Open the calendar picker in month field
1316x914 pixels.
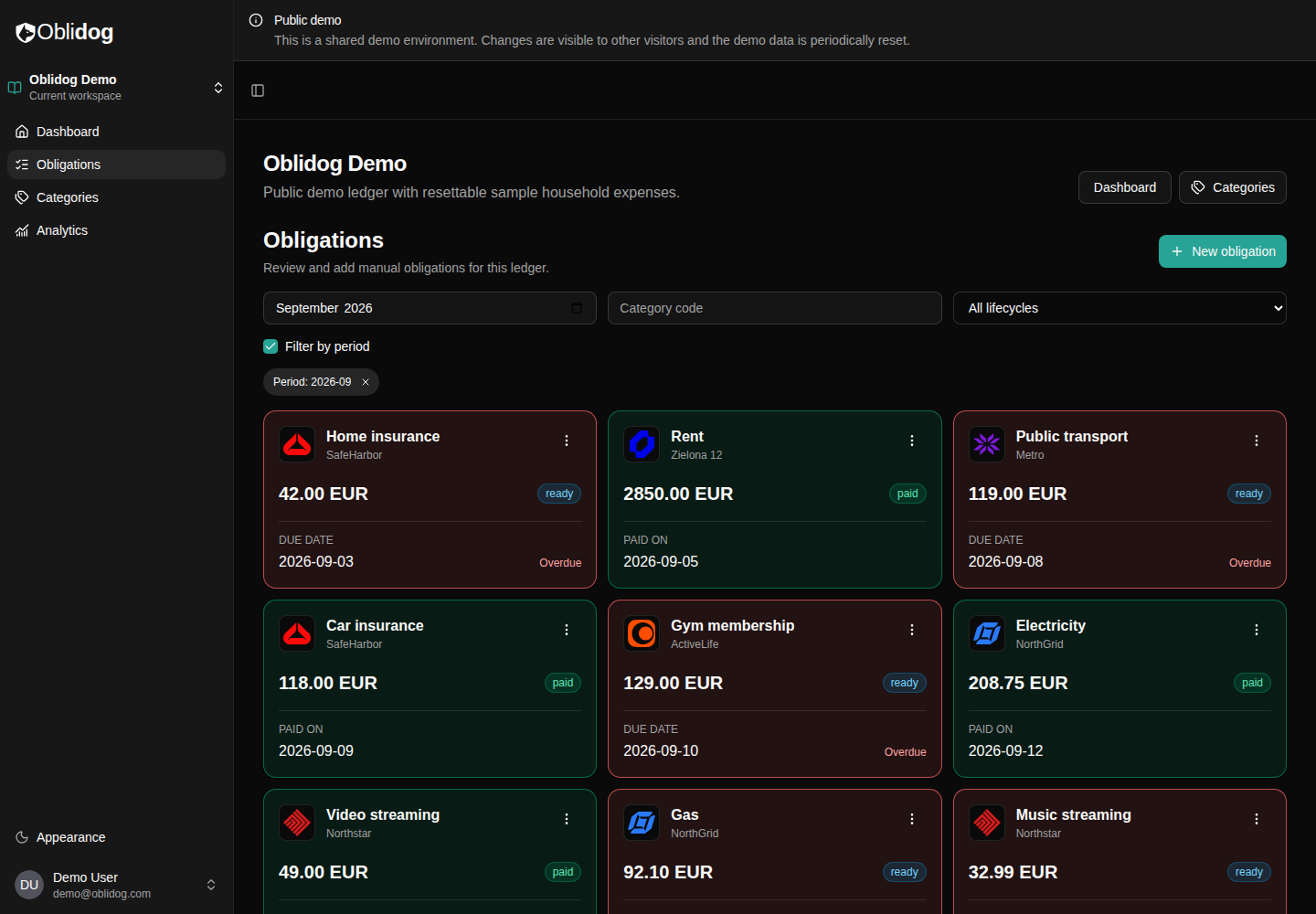click(x=577, y=308)
